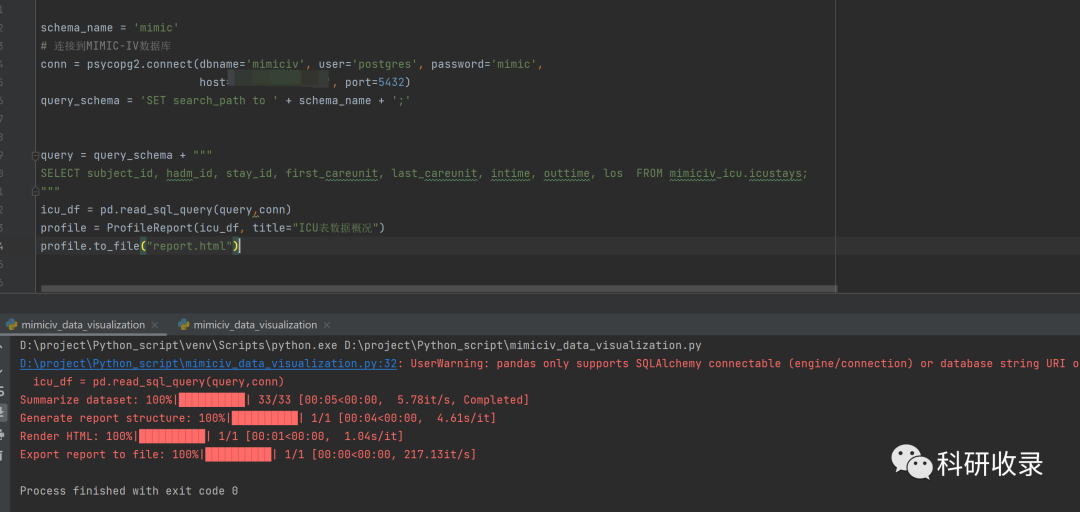1080x512 pixels.
Task: Click the Export report to file progress bar
Action: [x=238, y=454]
